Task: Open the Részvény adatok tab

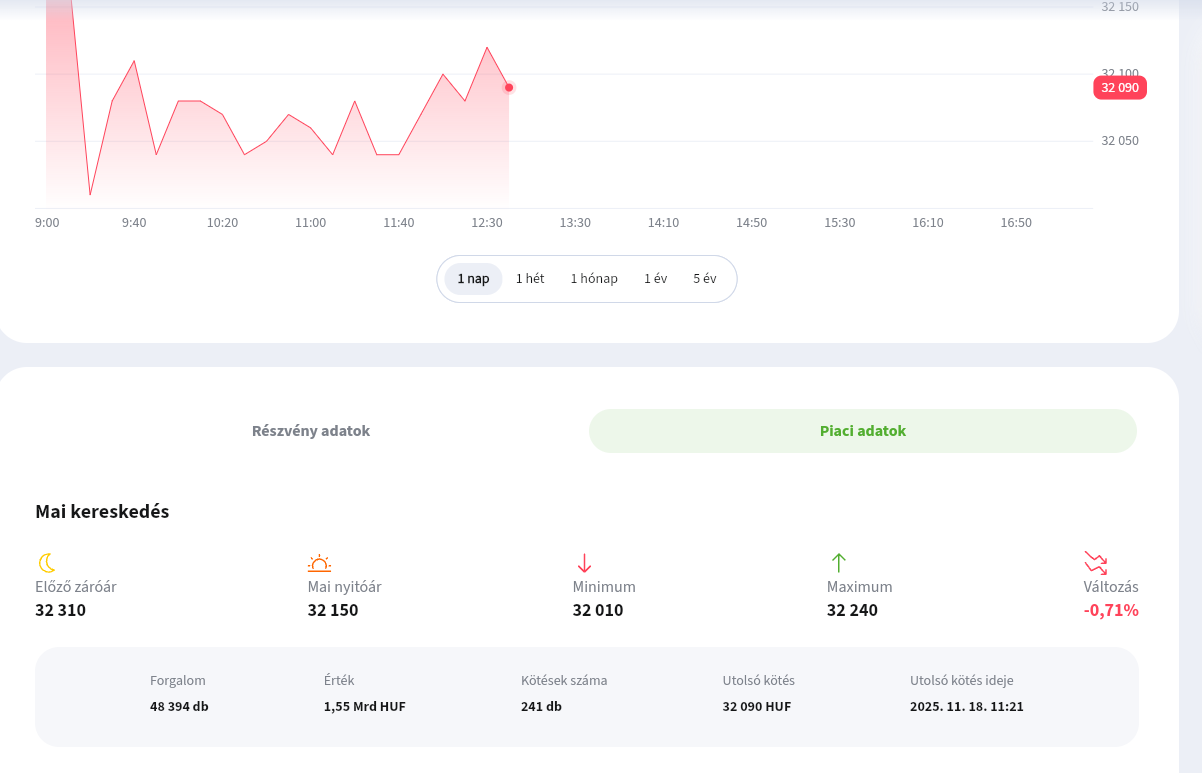Action: click(311, 431)
